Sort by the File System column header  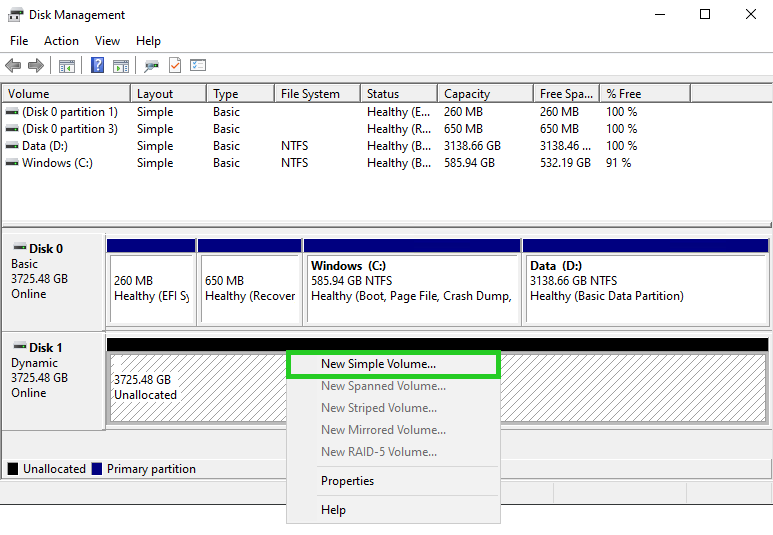pyautogui.click(x=317, y=94)
